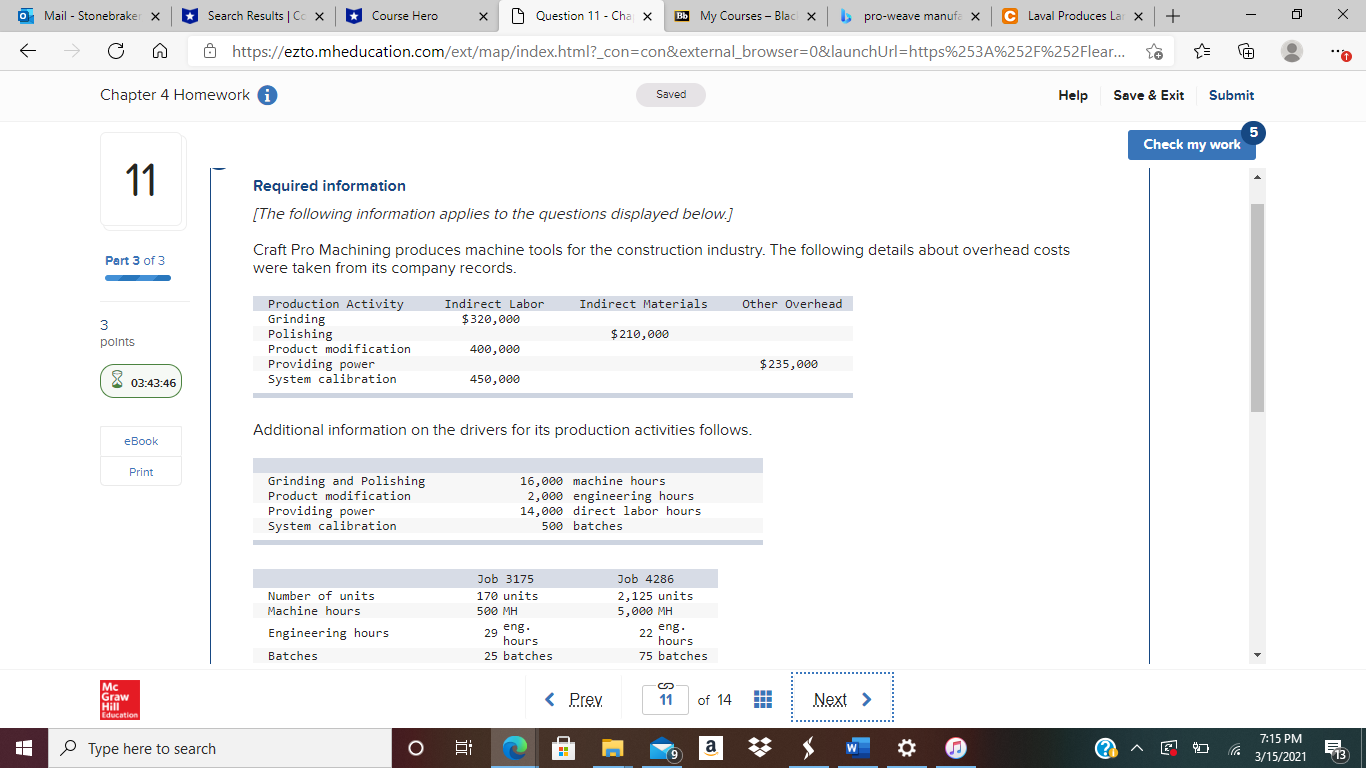Click the Check my work button
This screenshot has height=768, width=1366.
coord(1191,144)
